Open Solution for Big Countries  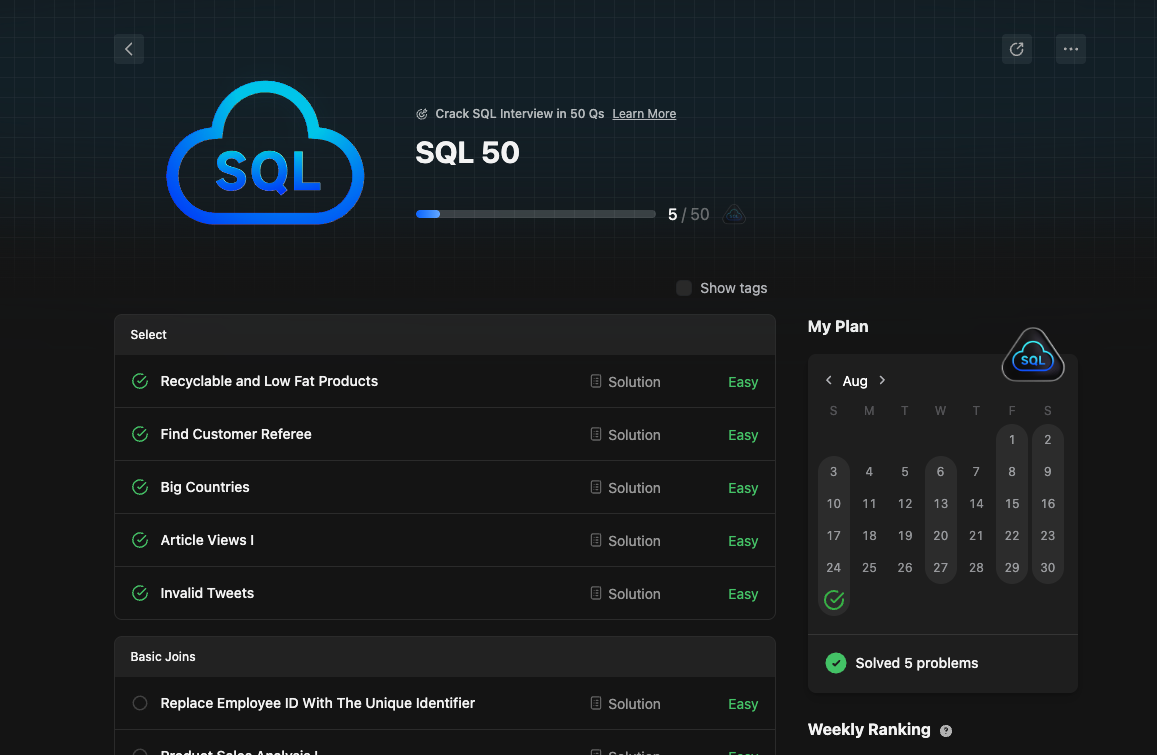(625, 488)
